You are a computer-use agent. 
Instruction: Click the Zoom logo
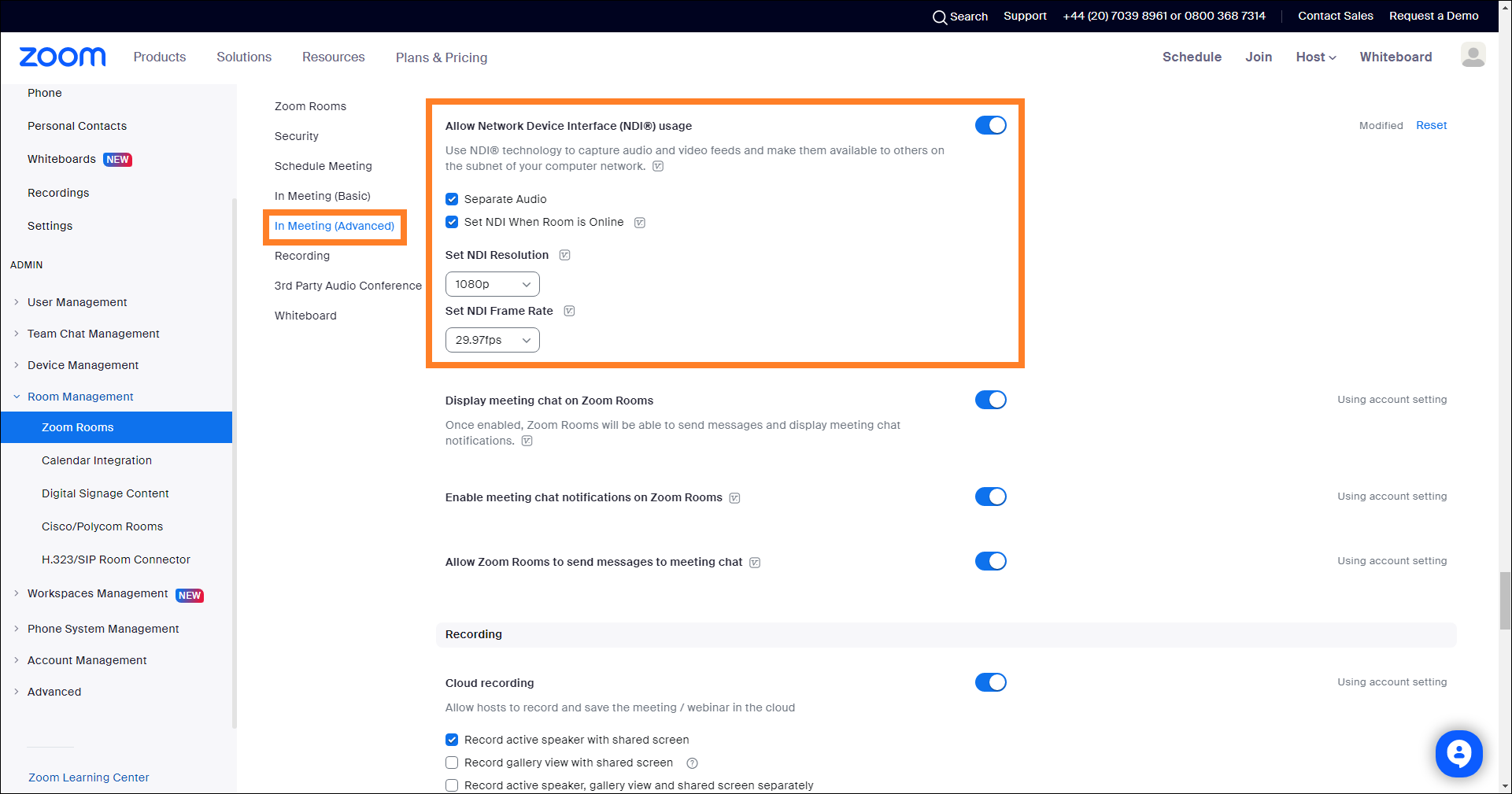62,57
